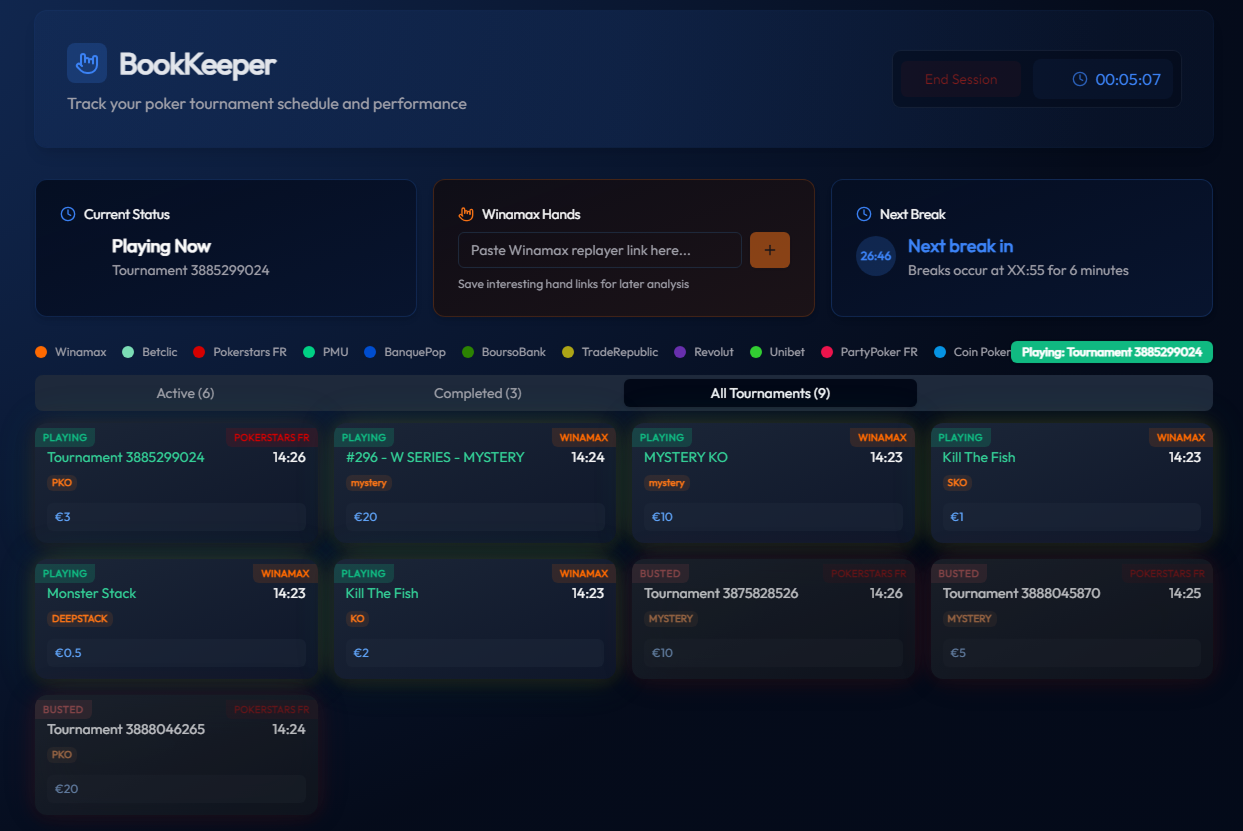1243x831 pixels.
Task: Click the BookKeeper hand logo icon
Action: [87, 63]
